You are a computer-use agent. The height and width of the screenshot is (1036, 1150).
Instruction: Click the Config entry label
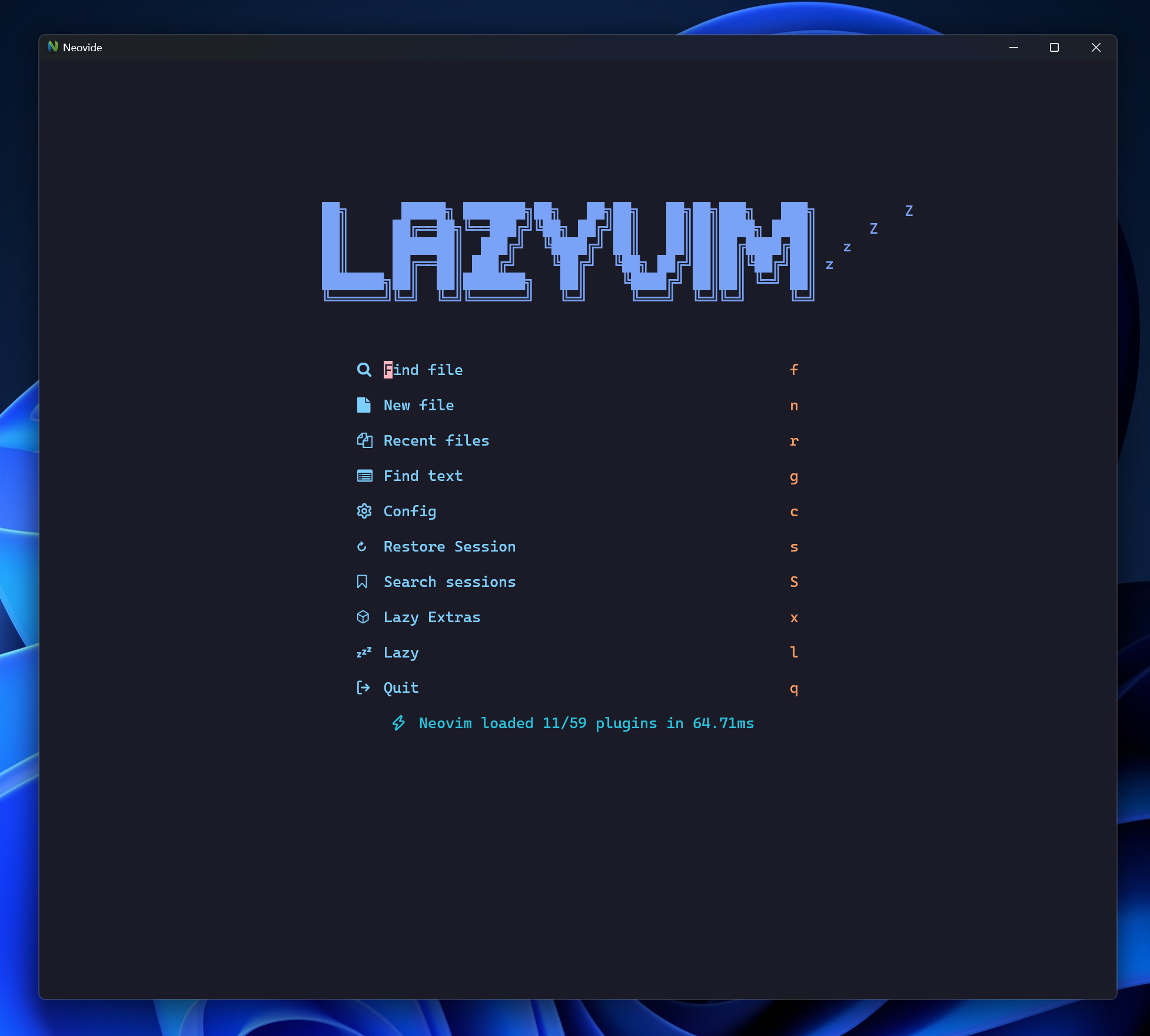click(x=410, y=511)
